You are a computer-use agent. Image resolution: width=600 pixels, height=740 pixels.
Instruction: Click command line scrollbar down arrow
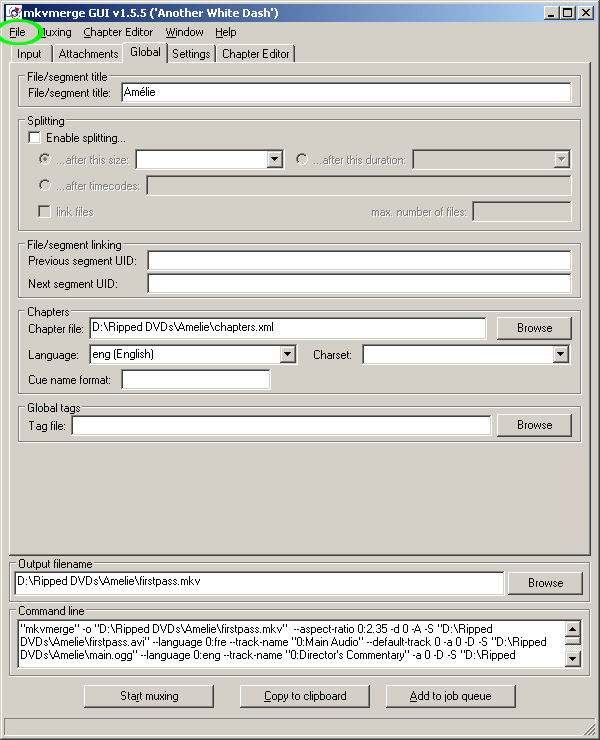tap(573, 658)
